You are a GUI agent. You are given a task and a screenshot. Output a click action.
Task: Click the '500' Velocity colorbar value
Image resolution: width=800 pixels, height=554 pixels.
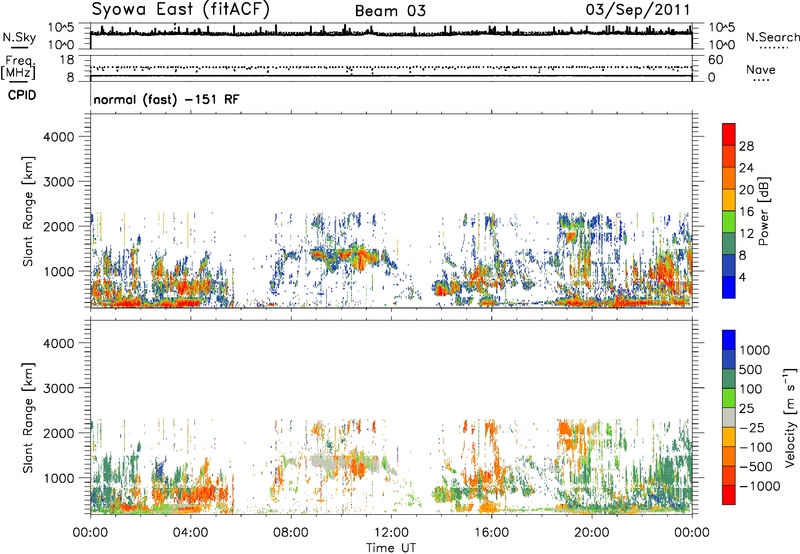click(x=751, y=369)
